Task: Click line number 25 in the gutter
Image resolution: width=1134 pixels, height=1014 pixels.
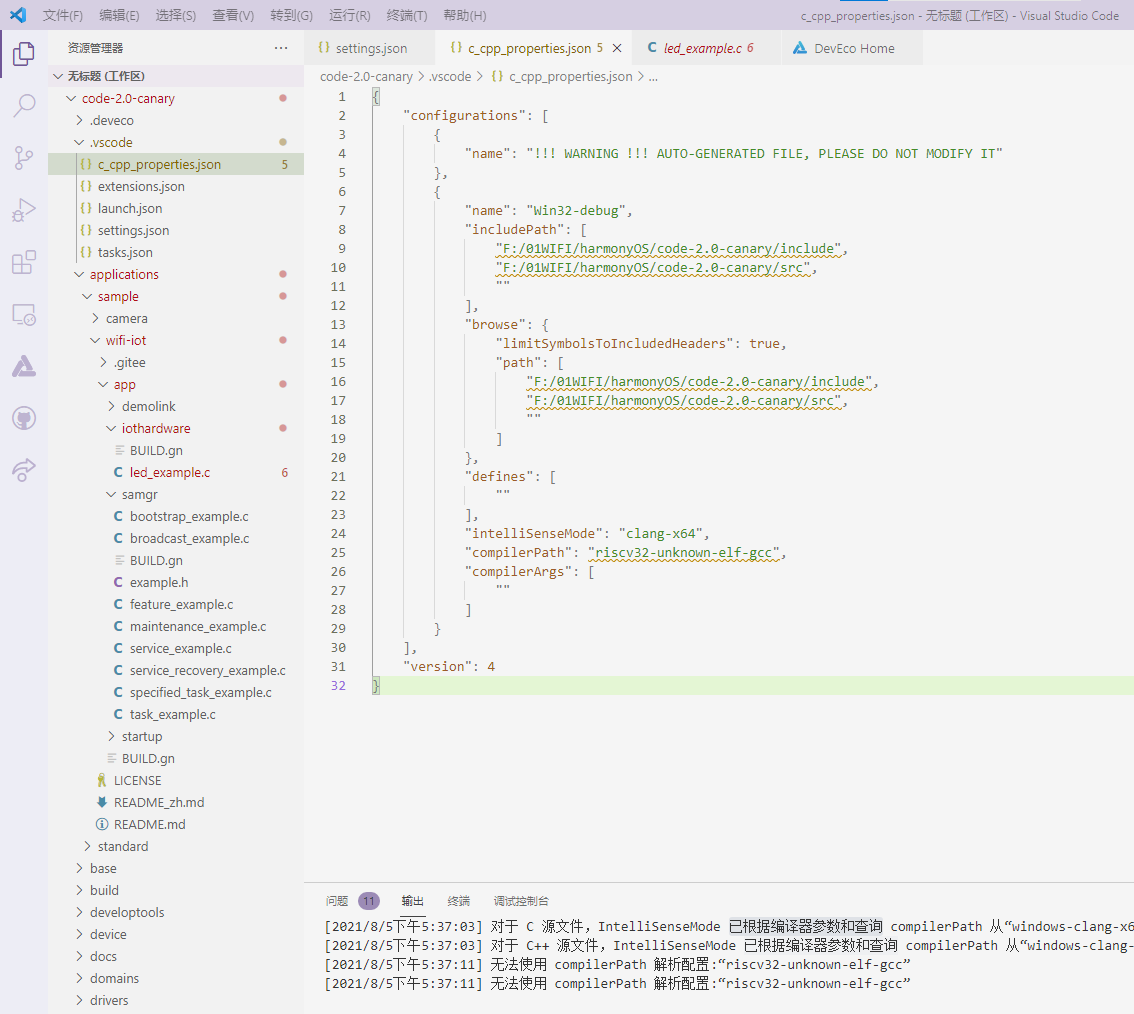Action: tap(338, 553)
